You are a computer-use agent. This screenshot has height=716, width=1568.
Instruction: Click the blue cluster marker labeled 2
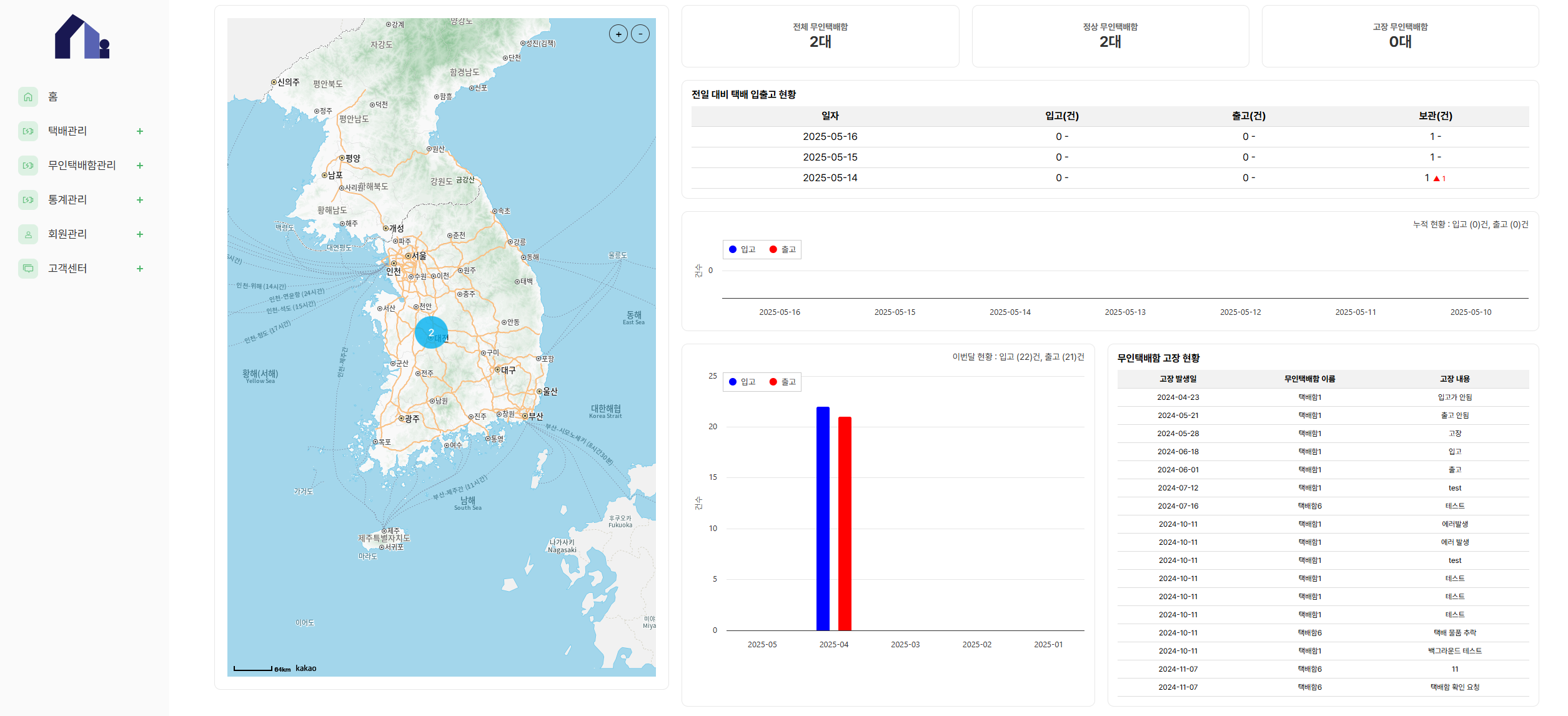[431, 332]
